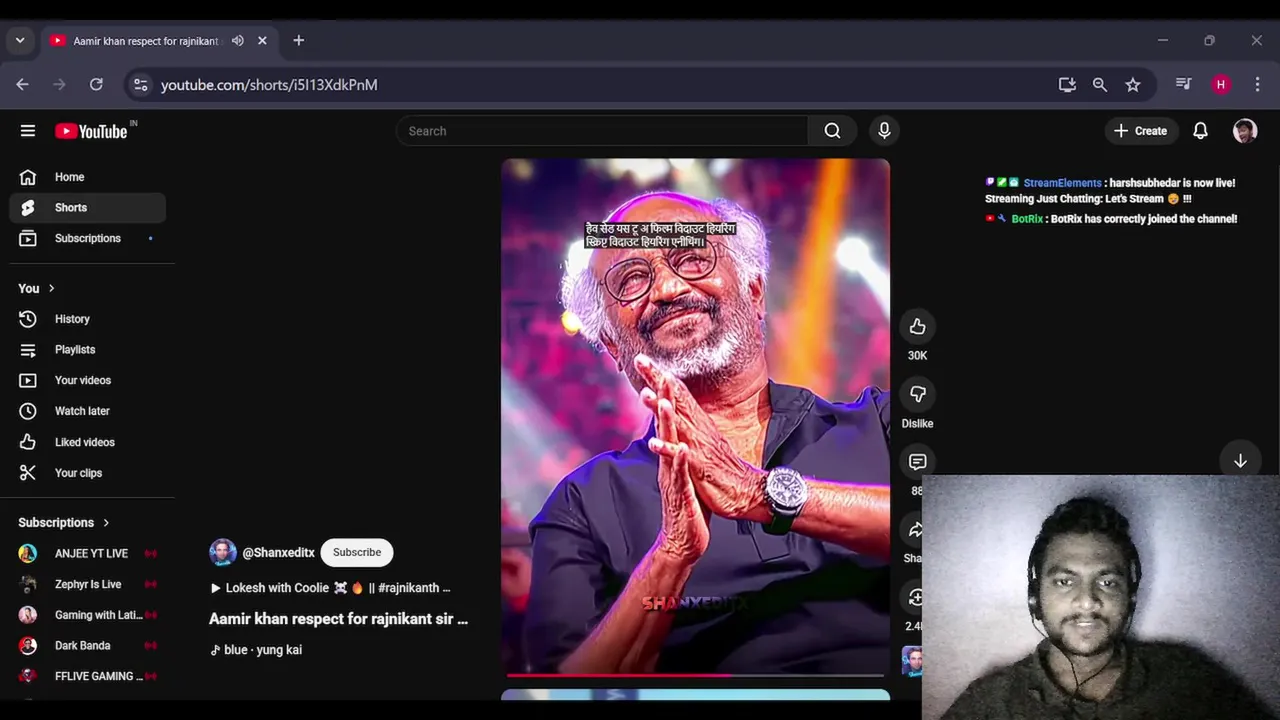Viewport: 1280px width, 720px height.
Task: Open Chrome three-dot menu
Action: [x=1257, y=85]
